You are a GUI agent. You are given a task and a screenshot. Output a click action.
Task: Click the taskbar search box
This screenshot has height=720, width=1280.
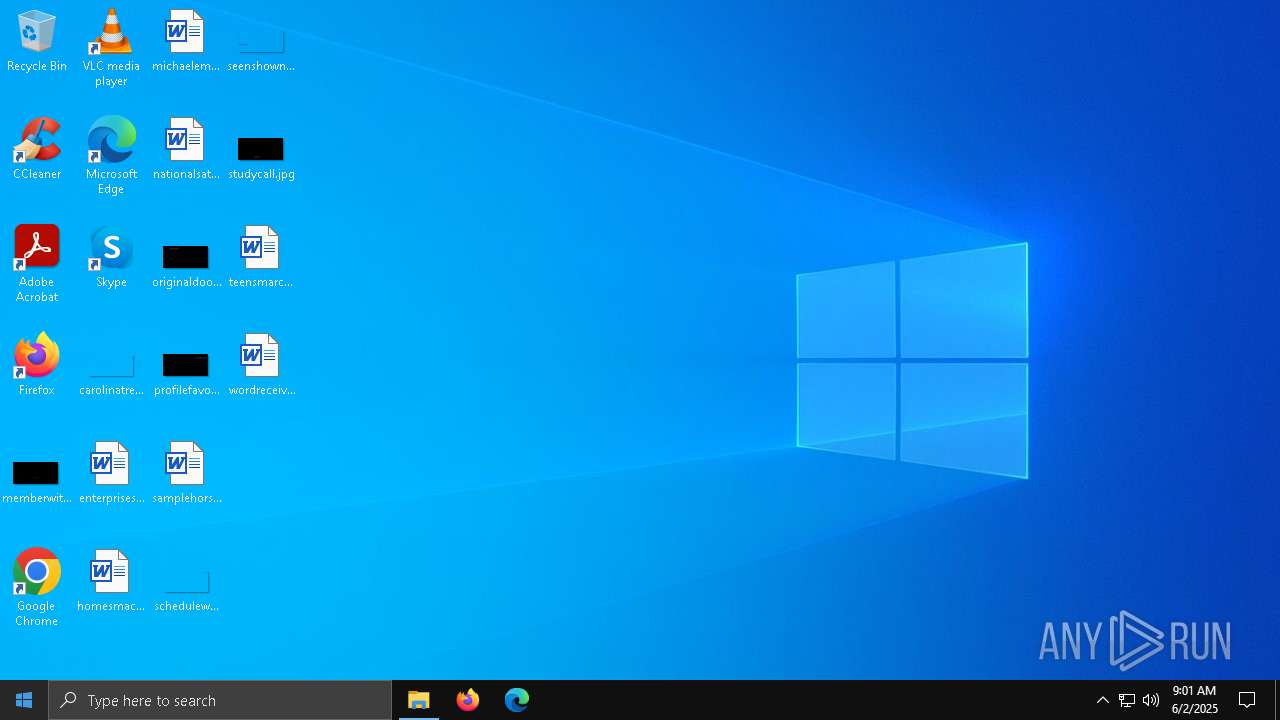(x=220, y=700)
